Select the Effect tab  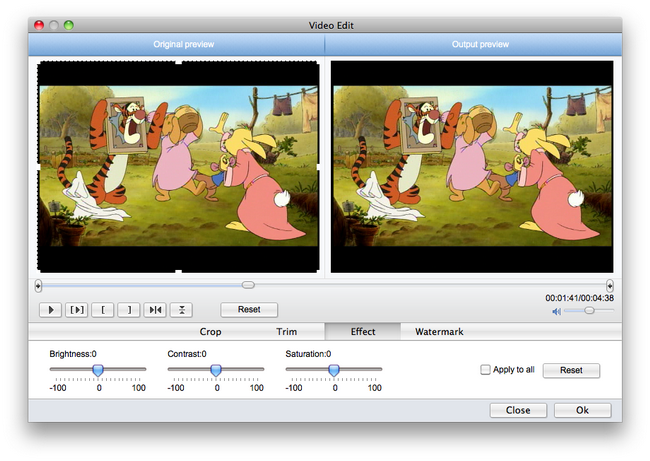pos(363,332)
